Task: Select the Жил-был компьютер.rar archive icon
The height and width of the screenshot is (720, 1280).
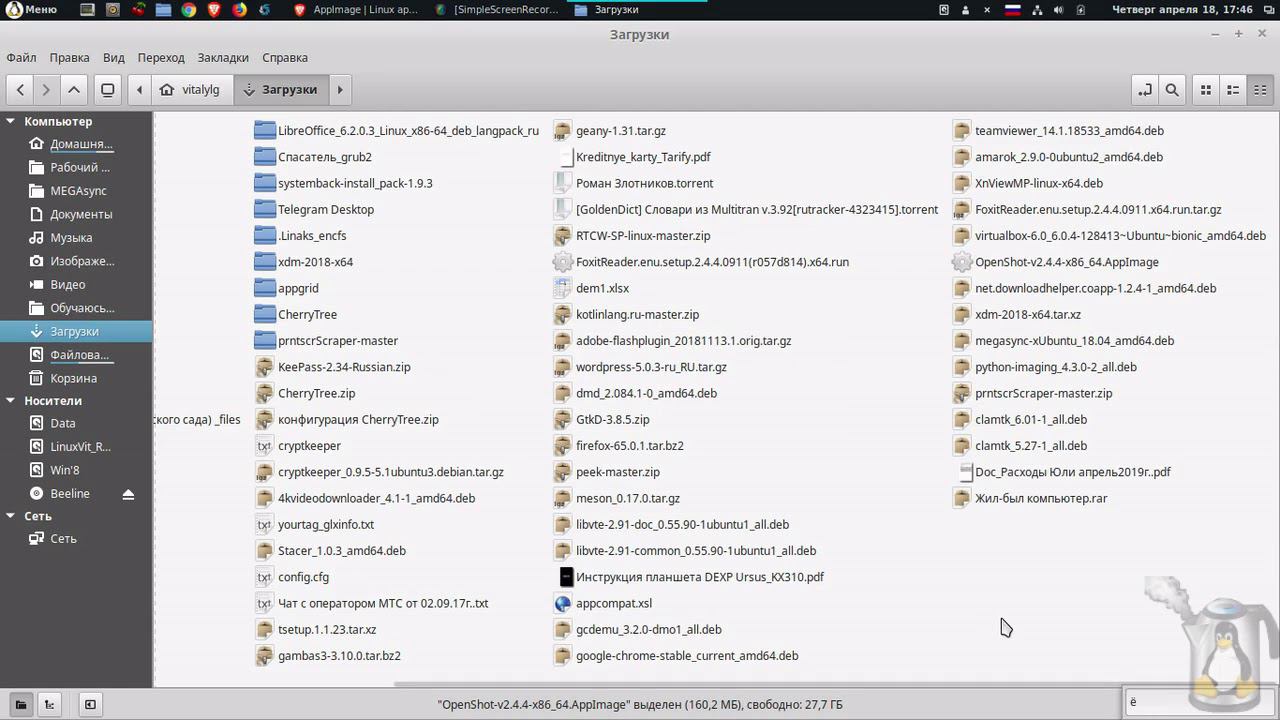Action: point(961,498)
